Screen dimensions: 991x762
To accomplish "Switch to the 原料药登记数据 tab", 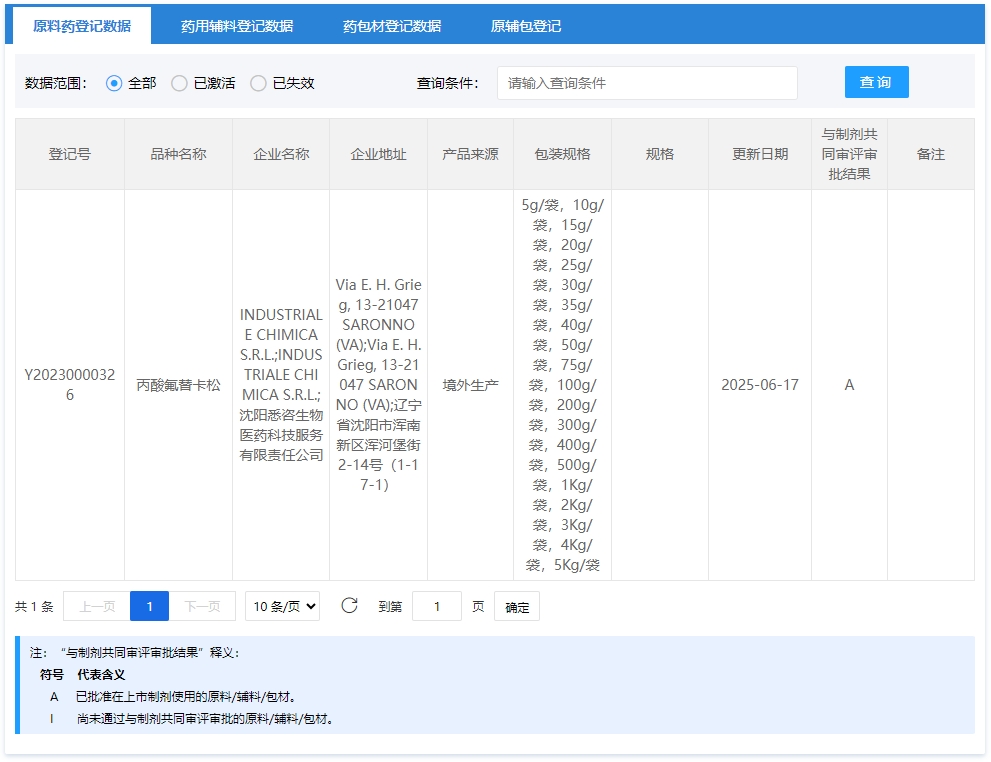I will [x=82, y=26].
